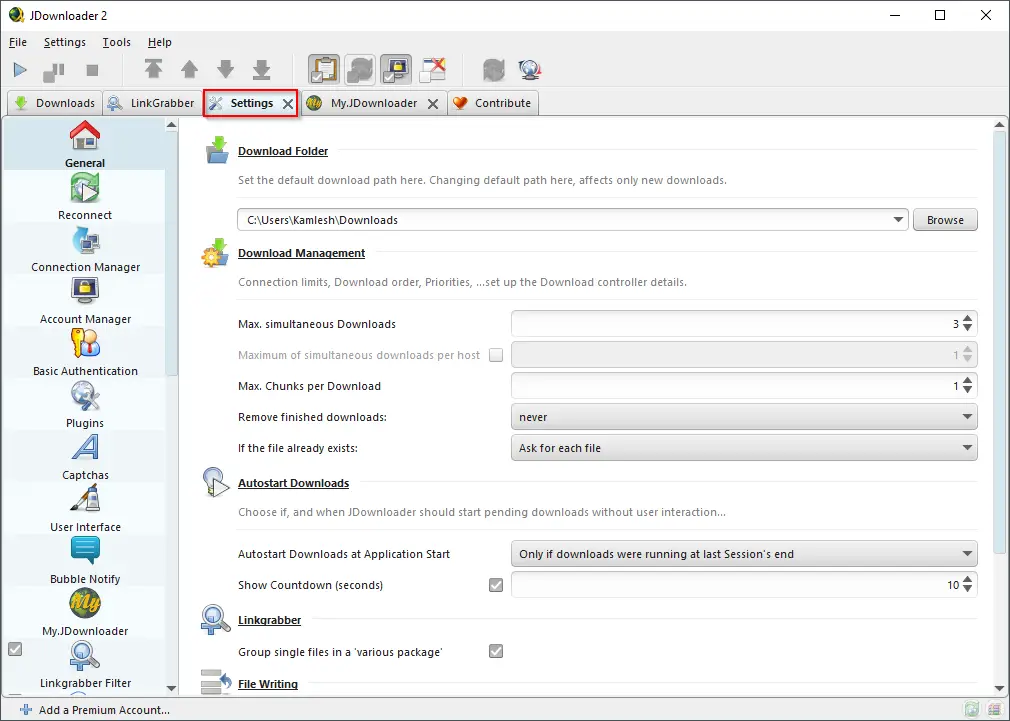The height and width of the screenshot is (721, 1010).
Task: Click the settings sidebar scrollbar thumb
Action: point(171,253)
